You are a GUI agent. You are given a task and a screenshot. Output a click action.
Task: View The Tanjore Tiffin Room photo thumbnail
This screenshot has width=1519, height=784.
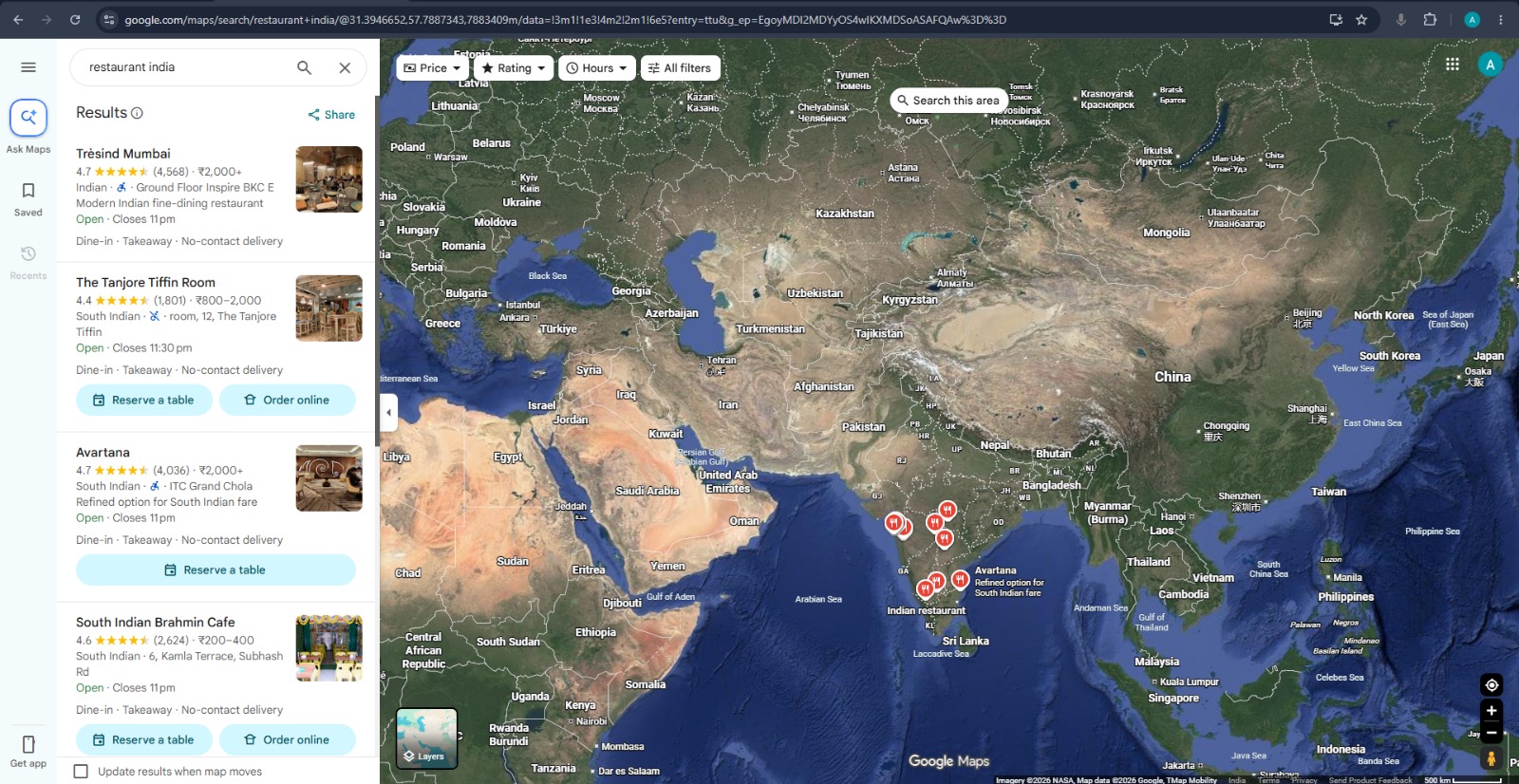[x=328, y=308]
